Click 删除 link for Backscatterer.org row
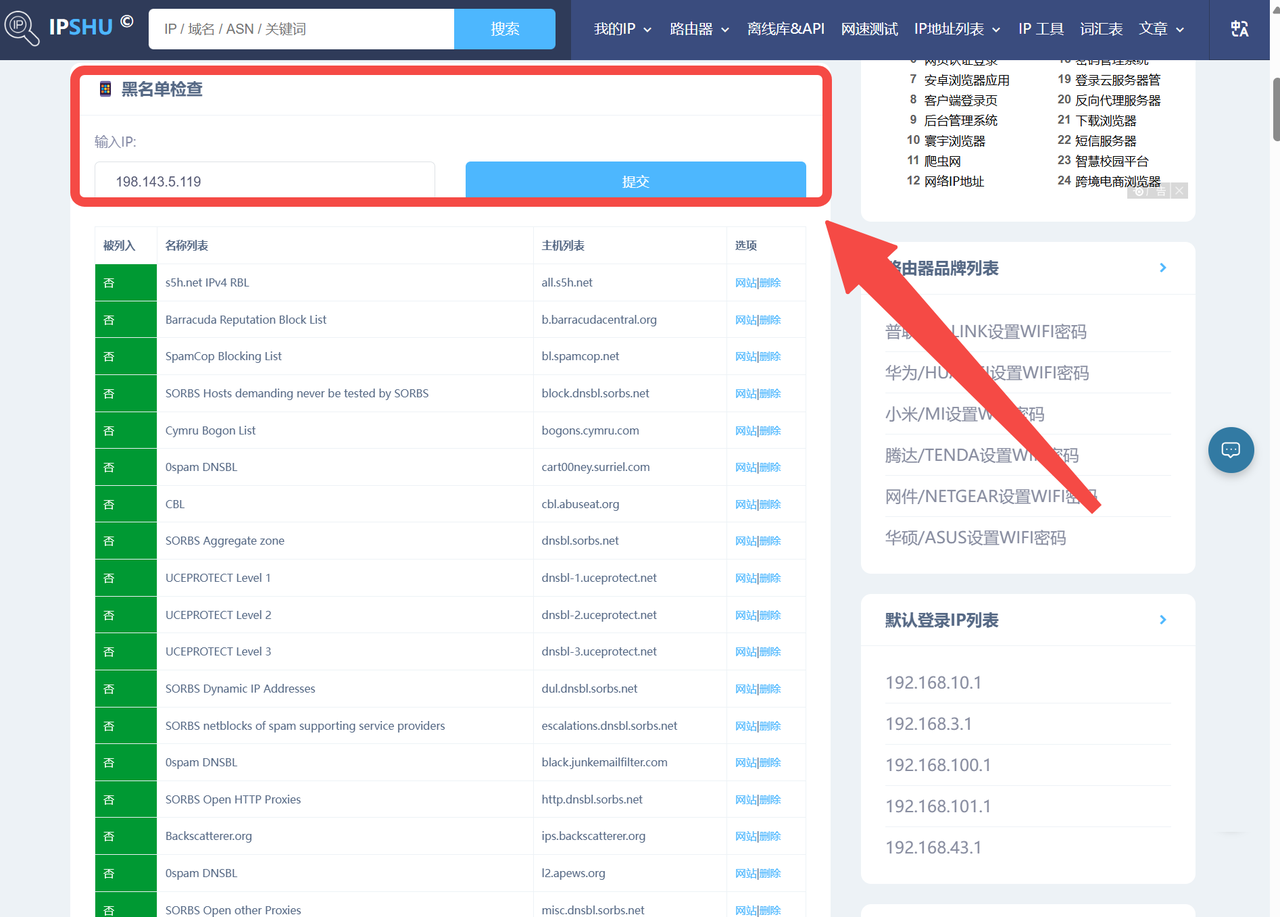1280x917 pixels. tap(770, 836)
